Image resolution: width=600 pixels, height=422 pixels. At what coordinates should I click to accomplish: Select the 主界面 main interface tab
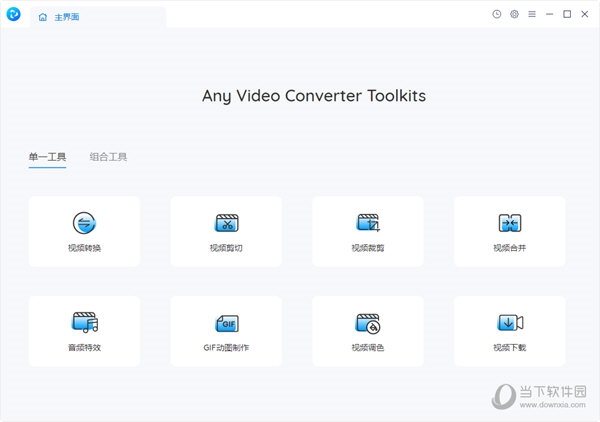(98, 17)
